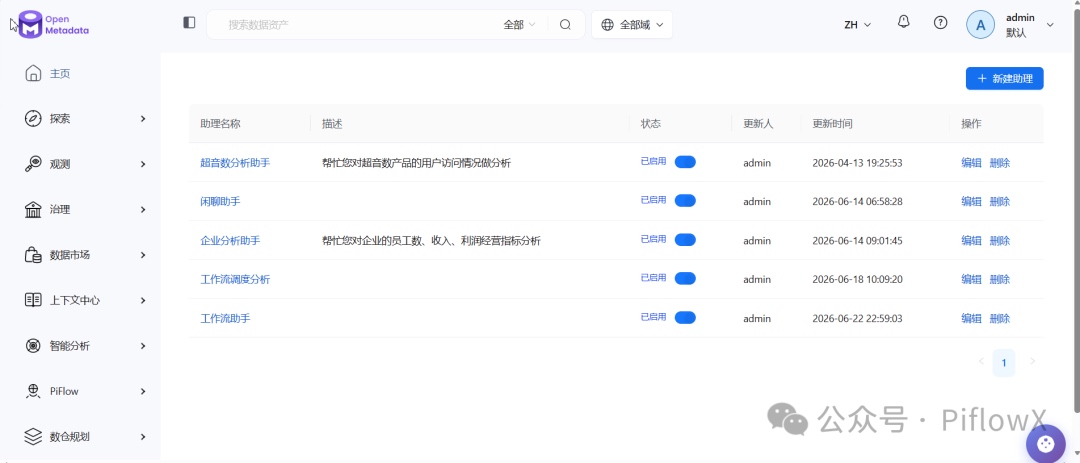
Task: Expand the 数据市场 menu chevron
Action: click(143, 255)
